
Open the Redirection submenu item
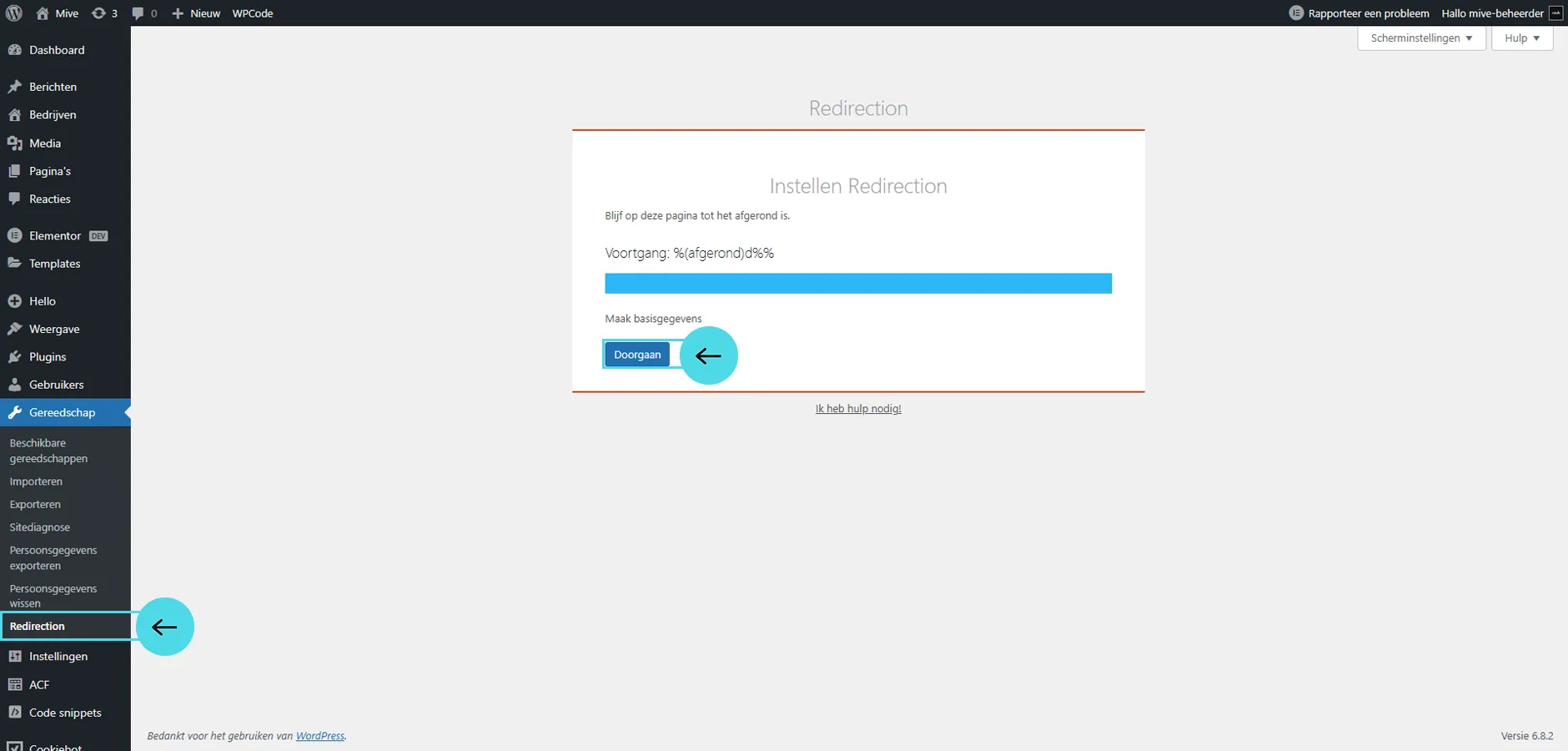tap(38, 627)
